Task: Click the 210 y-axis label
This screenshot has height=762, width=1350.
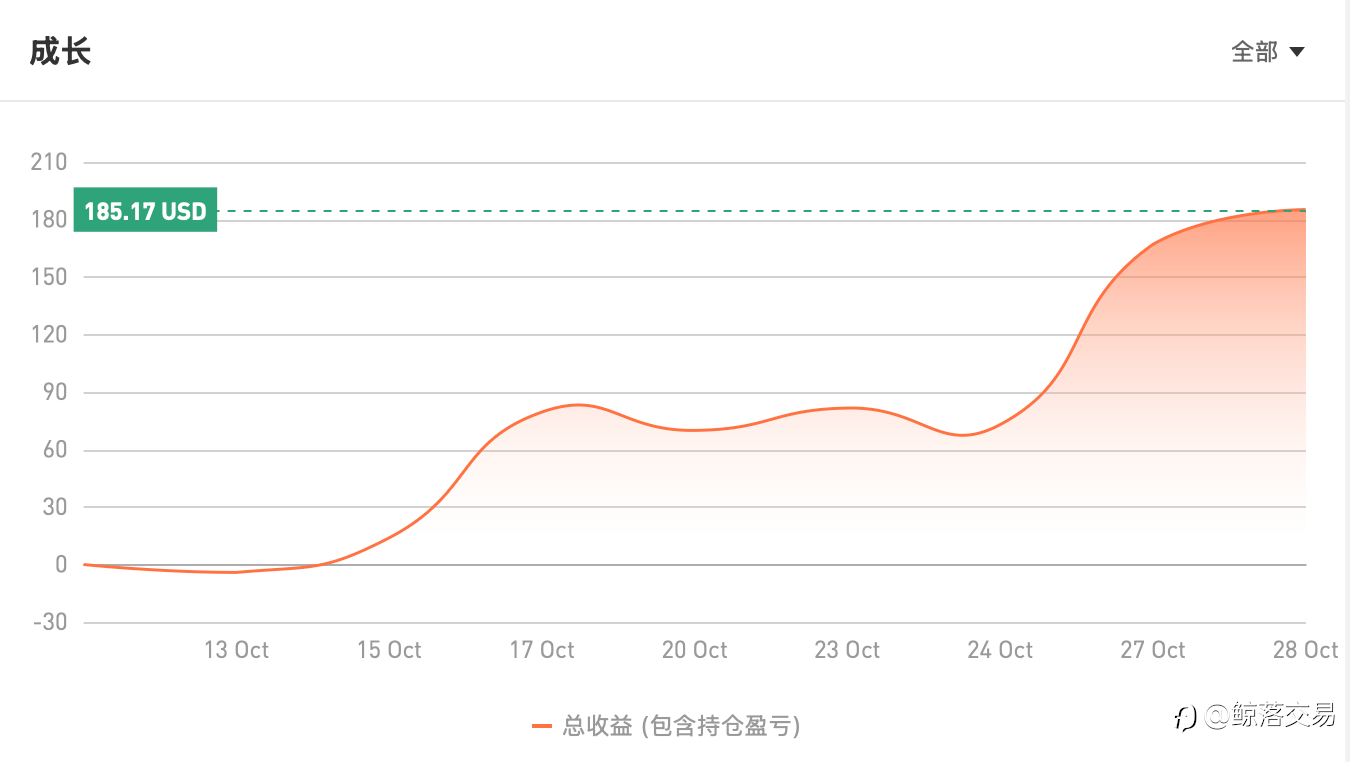Action: click(x=49, y=162)
